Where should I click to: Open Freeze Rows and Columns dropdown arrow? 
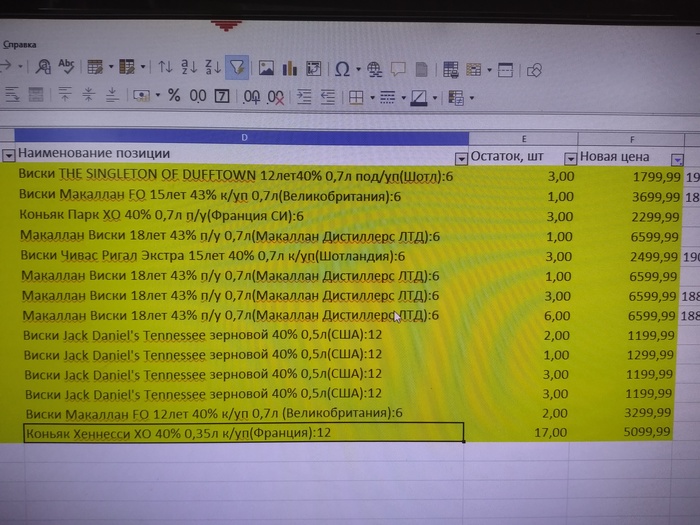[x=489, y=70]
